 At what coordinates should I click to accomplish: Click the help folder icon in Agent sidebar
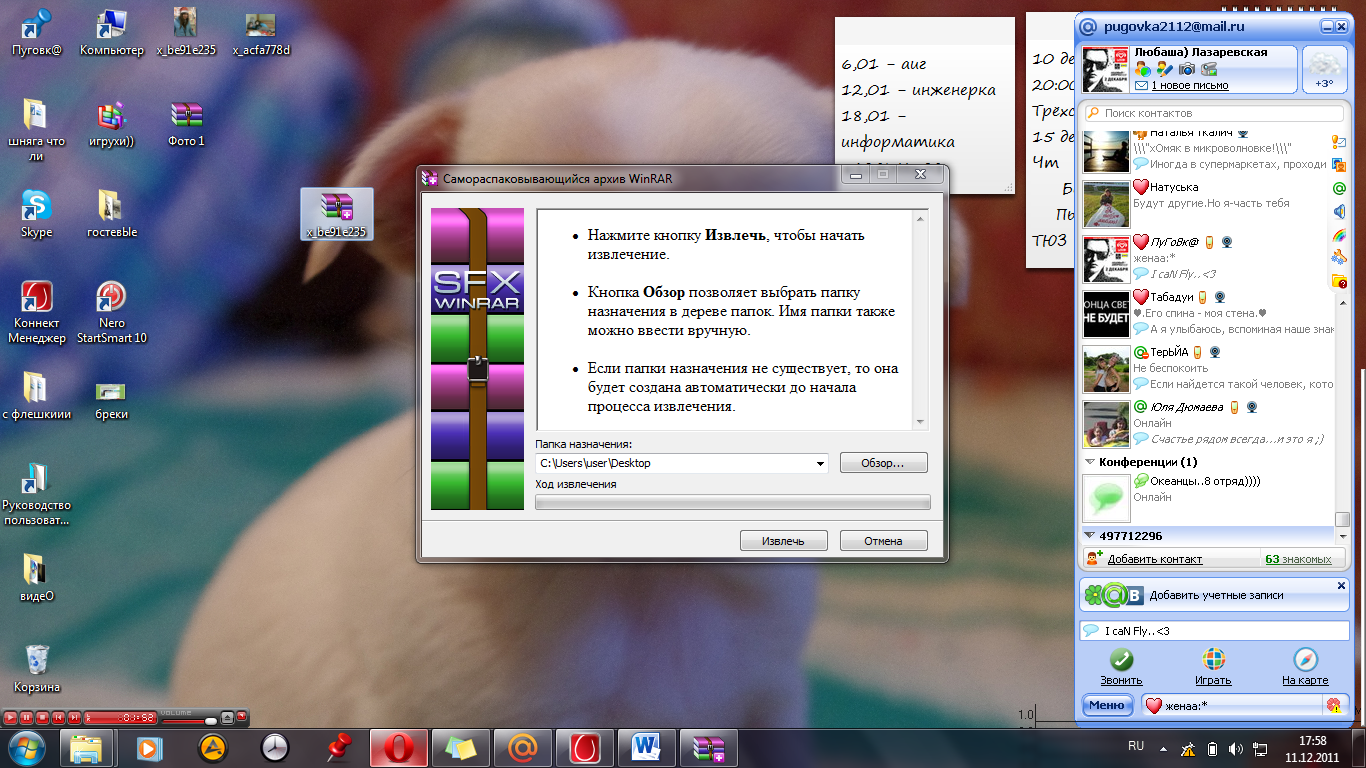pos(1340,282)
